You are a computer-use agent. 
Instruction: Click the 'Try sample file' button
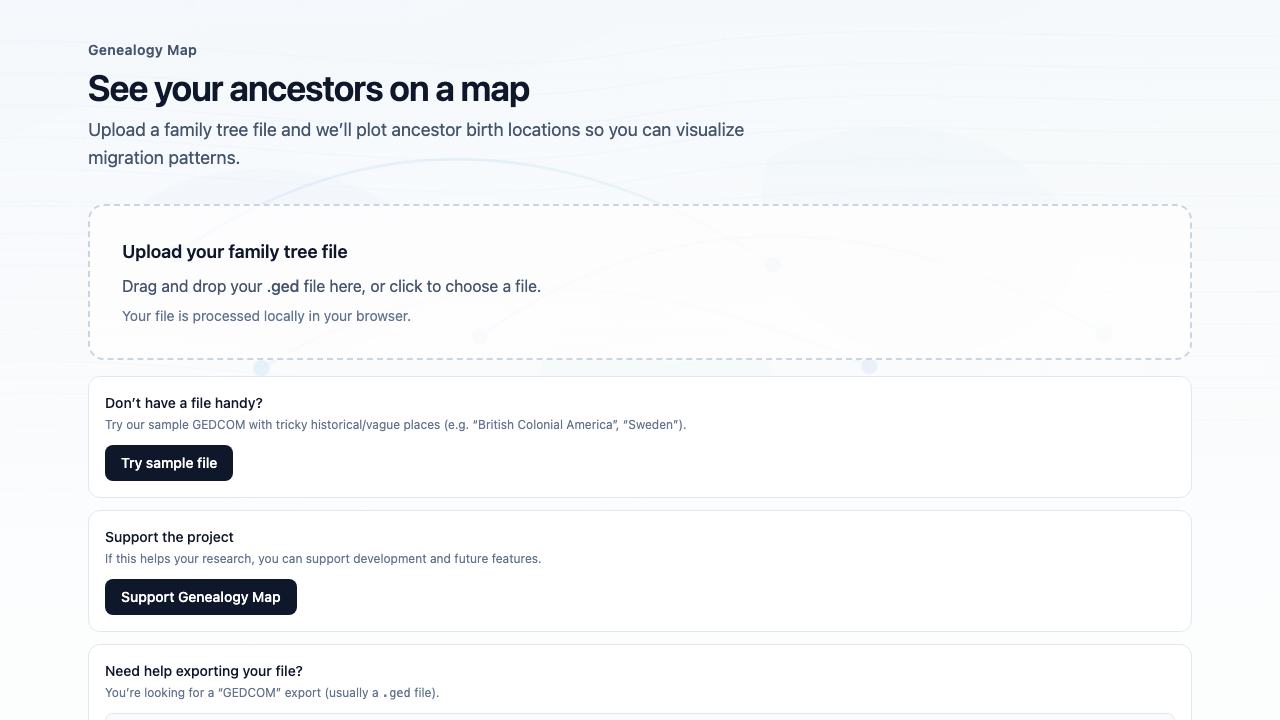tap(169, 463)
